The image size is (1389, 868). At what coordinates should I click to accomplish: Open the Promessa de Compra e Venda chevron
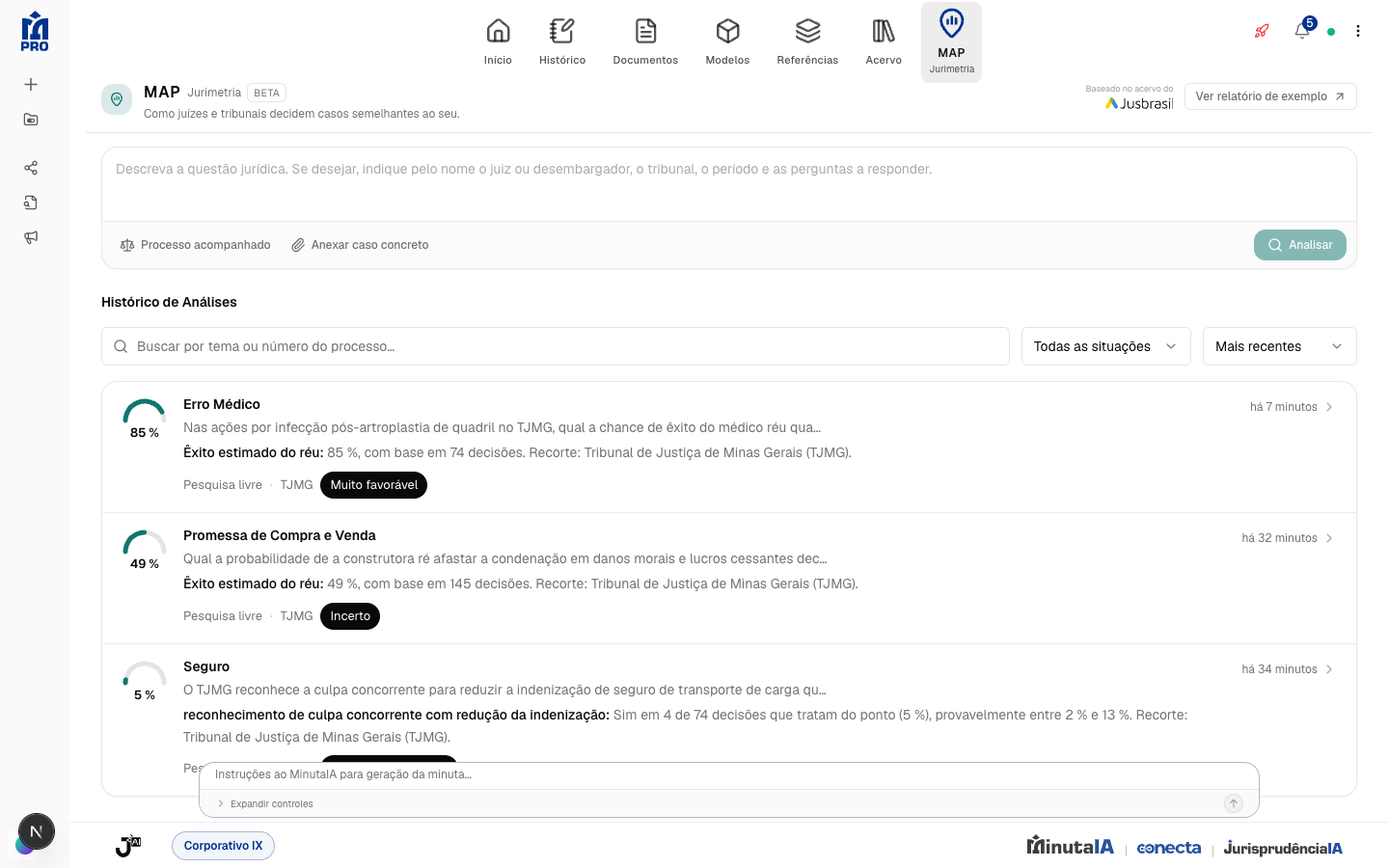[x=1329, y=538]
